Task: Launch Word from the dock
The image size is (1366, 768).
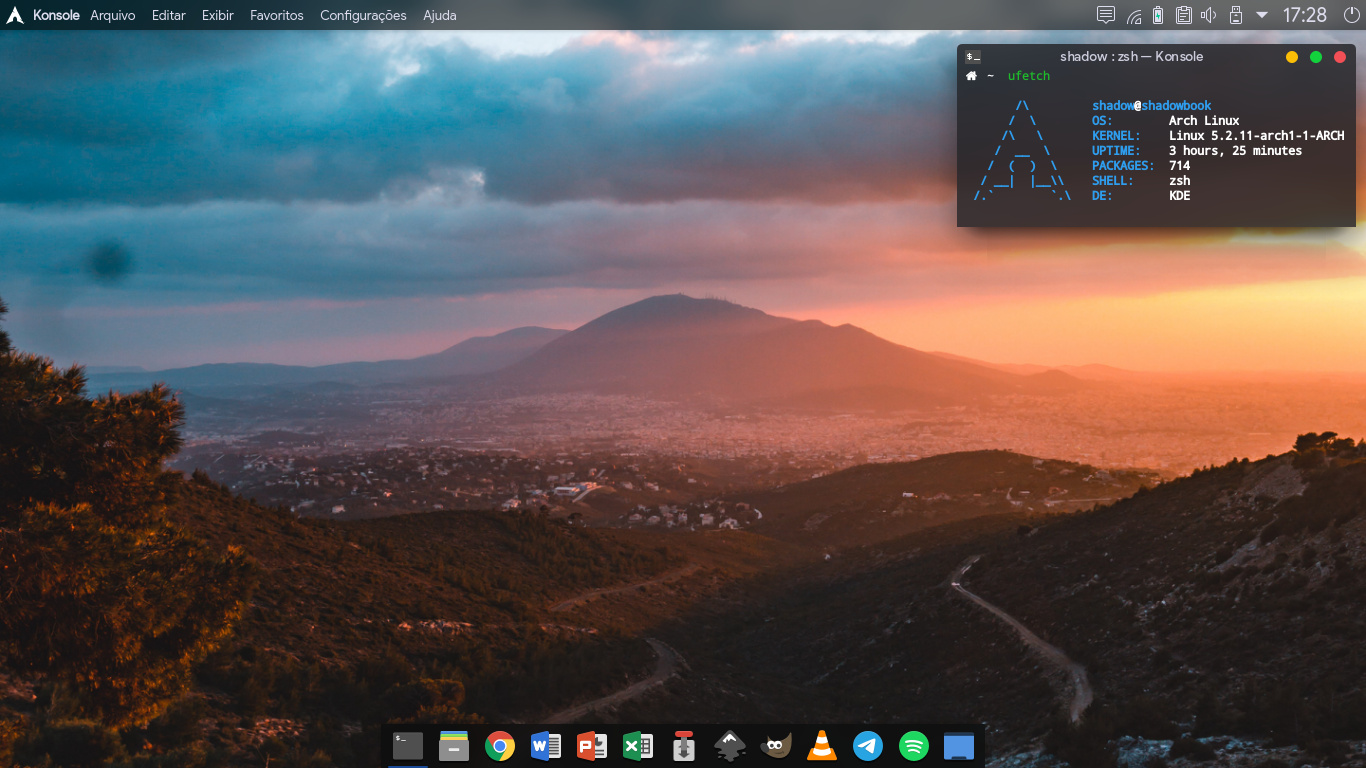Action: (x=546, y=746)
